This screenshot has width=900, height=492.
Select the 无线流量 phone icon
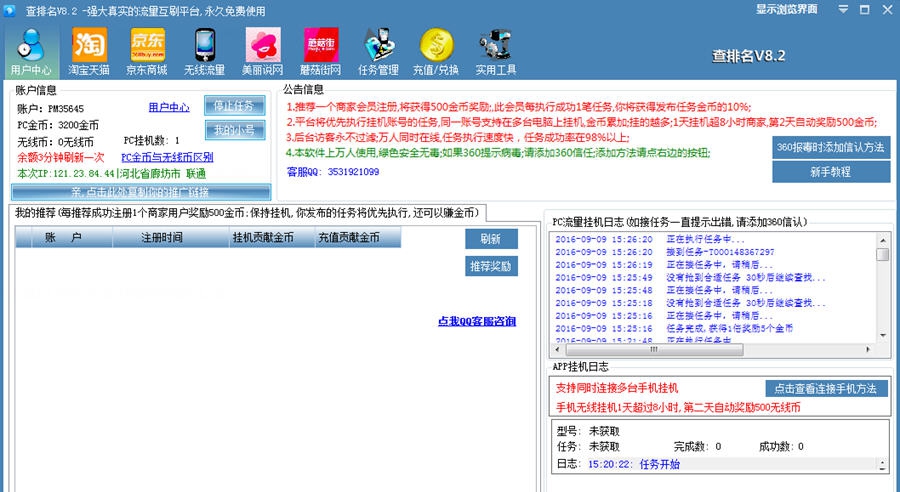click(204, 52)
